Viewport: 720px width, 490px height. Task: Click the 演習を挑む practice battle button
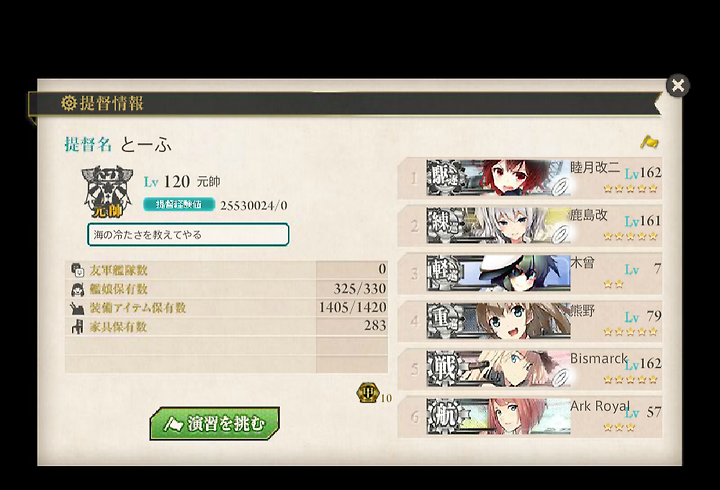pos(214,423)
